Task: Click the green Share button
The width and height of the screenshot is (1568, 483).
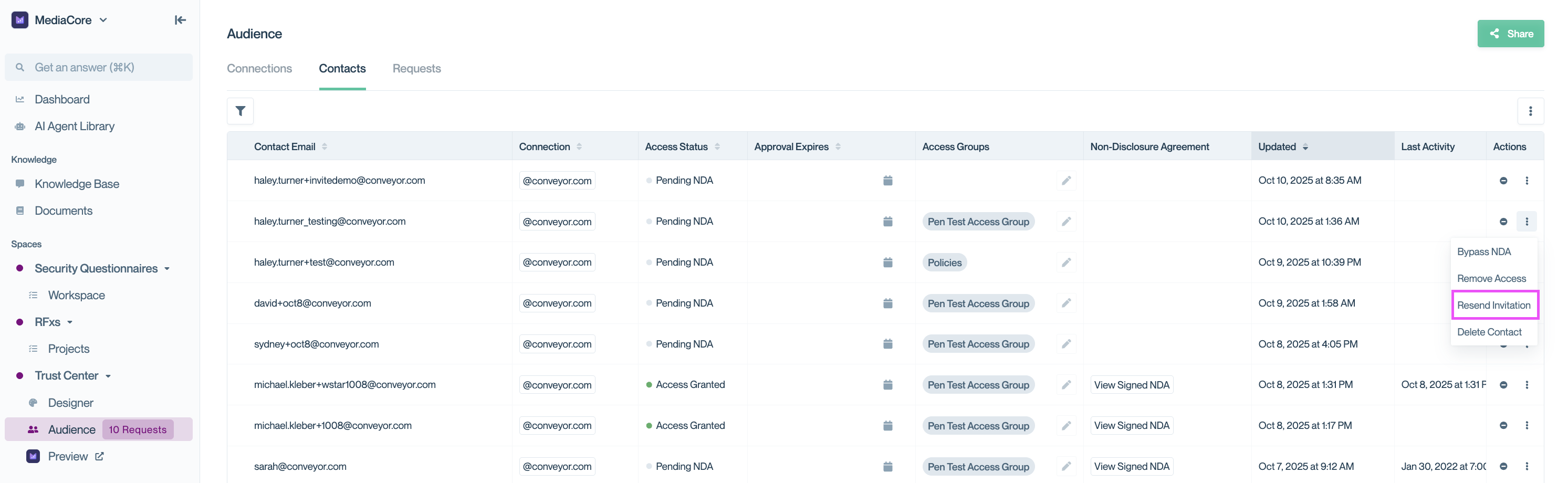Action: pos(1511,34)
